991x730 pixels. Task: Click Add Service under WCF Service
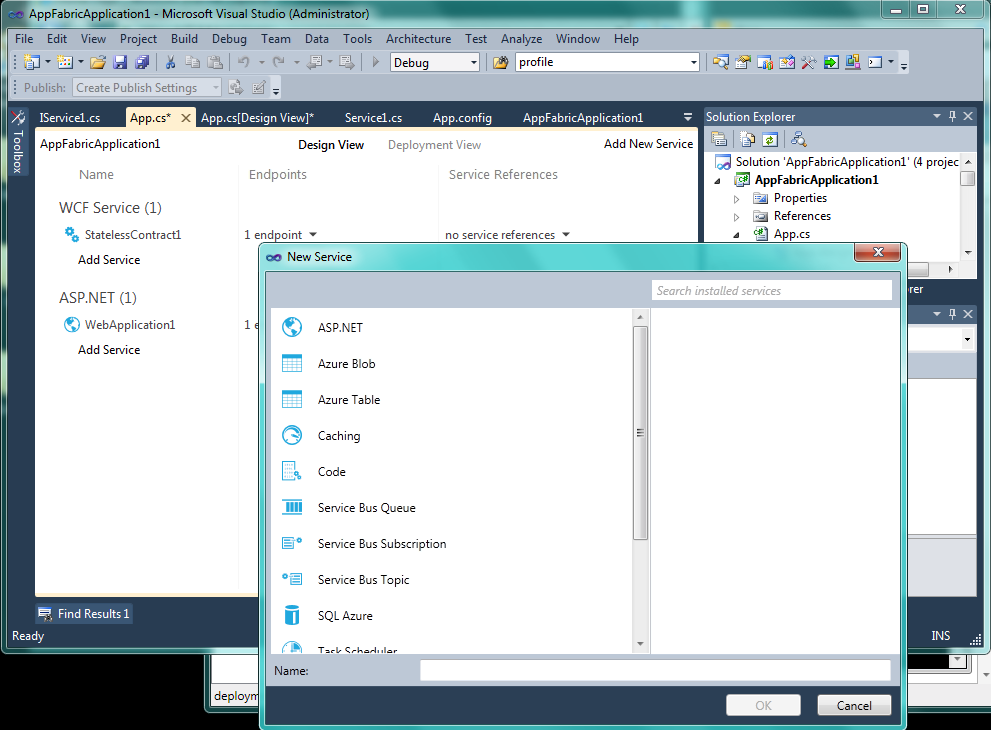pyautogui.click(x=109, y=260)
